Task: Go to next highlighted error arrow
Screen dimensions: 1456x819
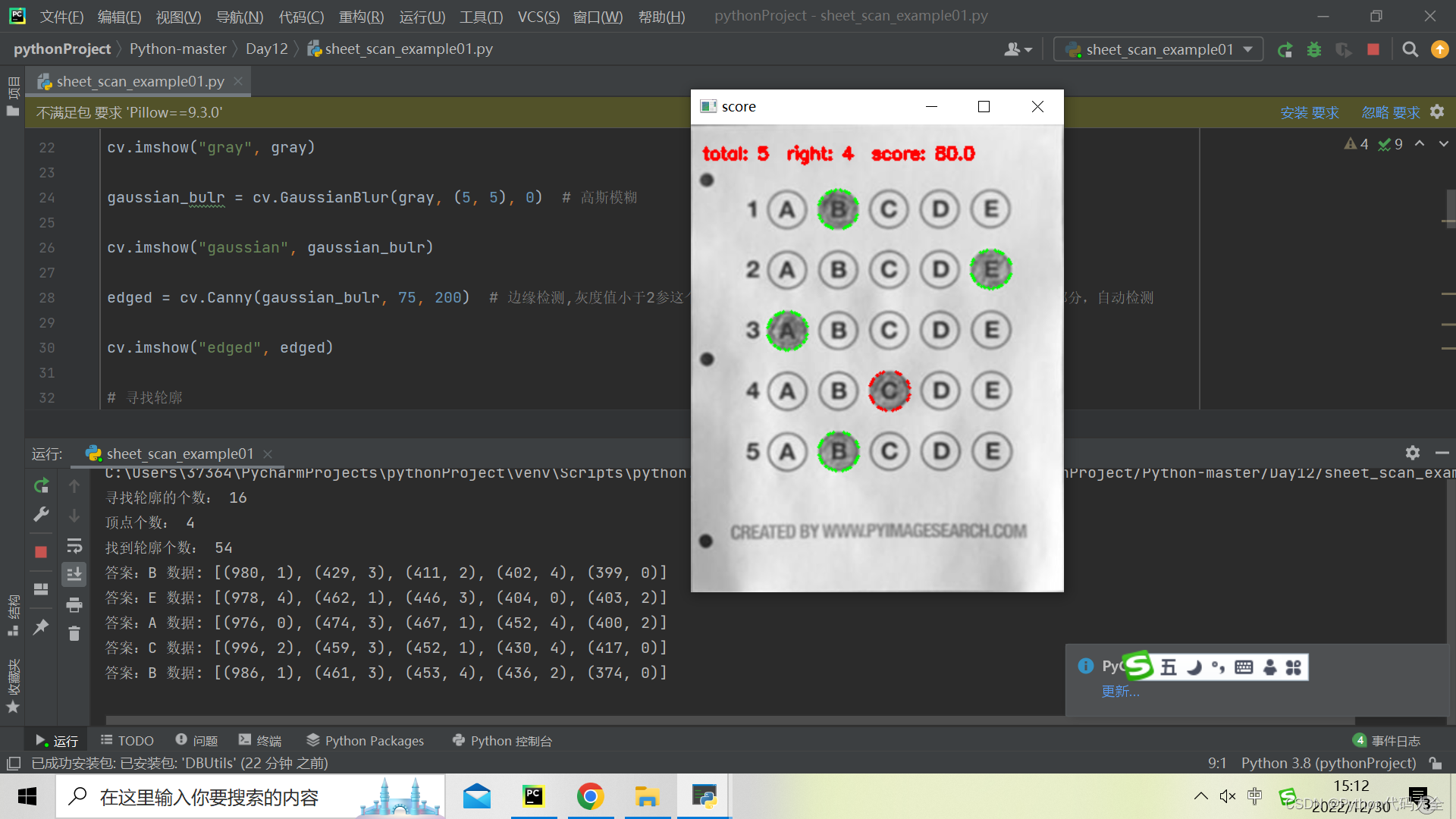Action: click(1443, 143)
